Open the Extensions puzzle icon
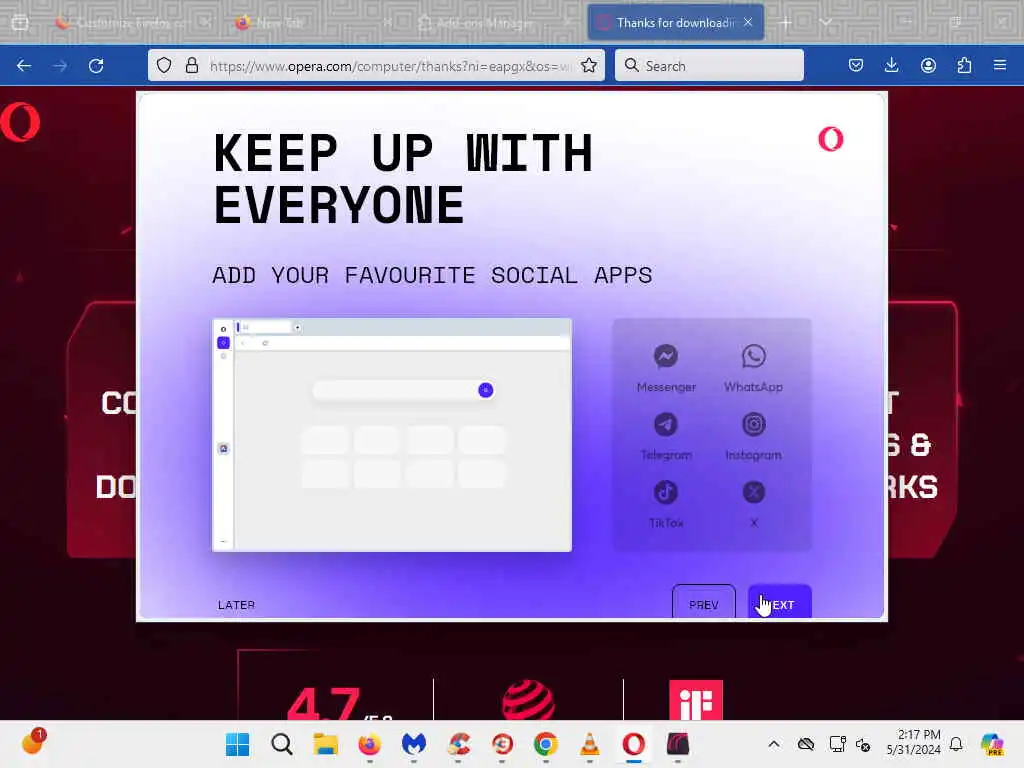The width and height of the screenshot is (1024, 768). 964,65
